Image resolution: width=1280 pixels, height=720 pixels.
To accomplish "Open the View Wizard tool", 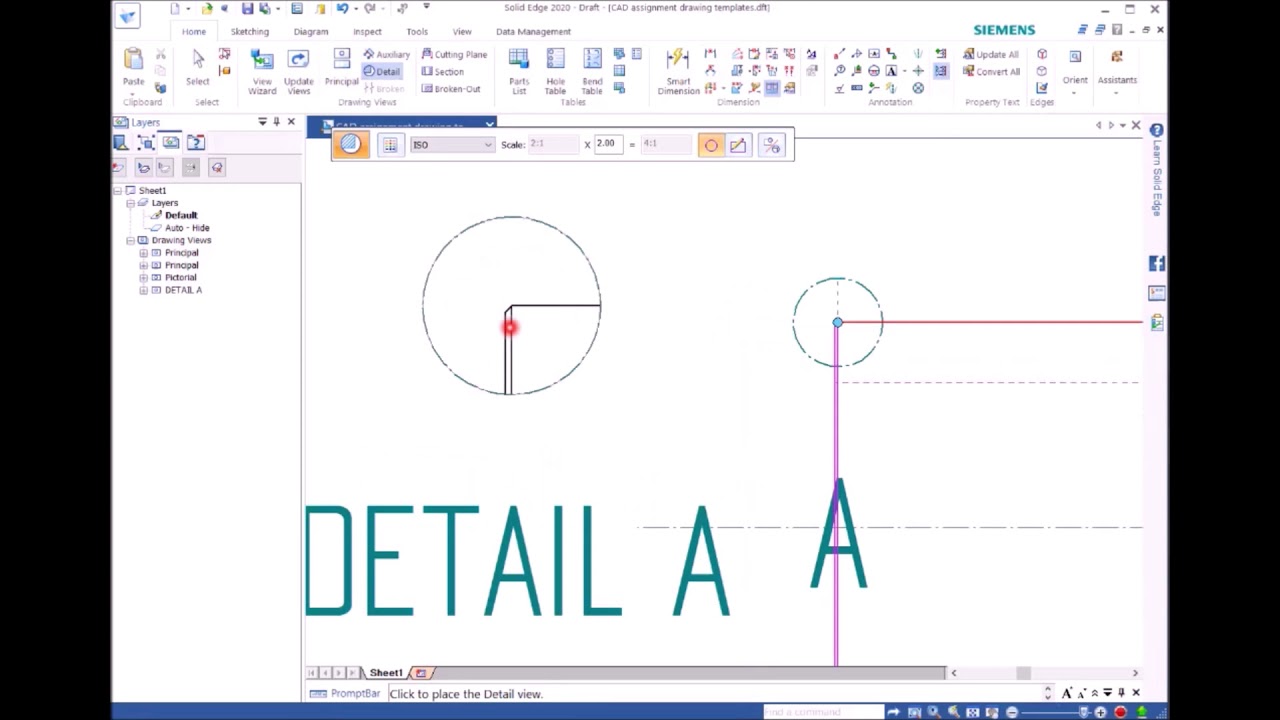I will [262, 71].
